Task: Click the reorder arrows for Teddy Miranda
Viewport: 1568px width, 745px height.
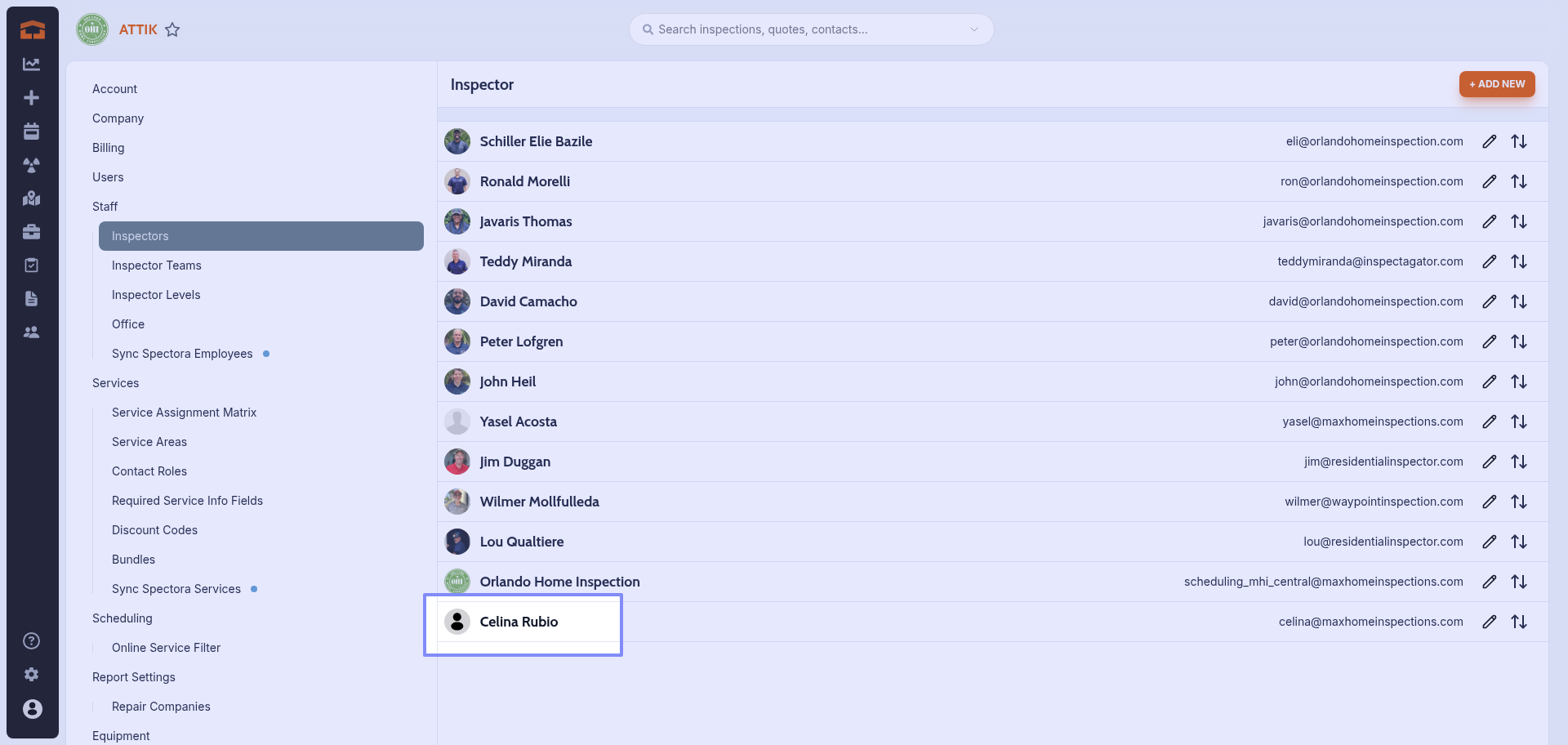Action: point(1519,261)
